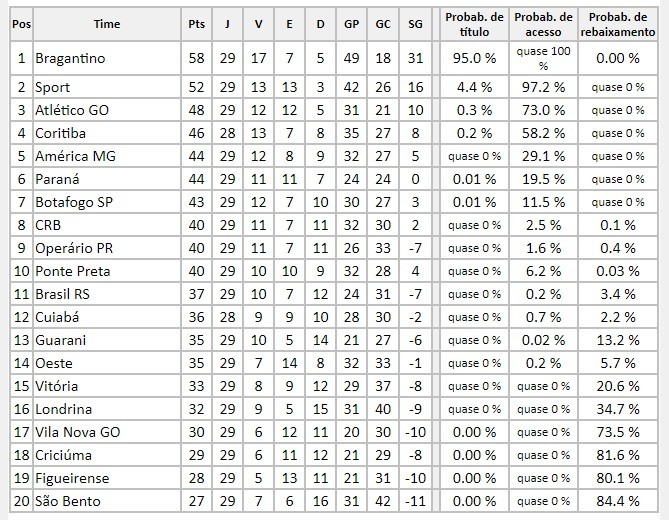669x520 pixels.
Task: Click the São Bento team name
Action: (67, 501)
